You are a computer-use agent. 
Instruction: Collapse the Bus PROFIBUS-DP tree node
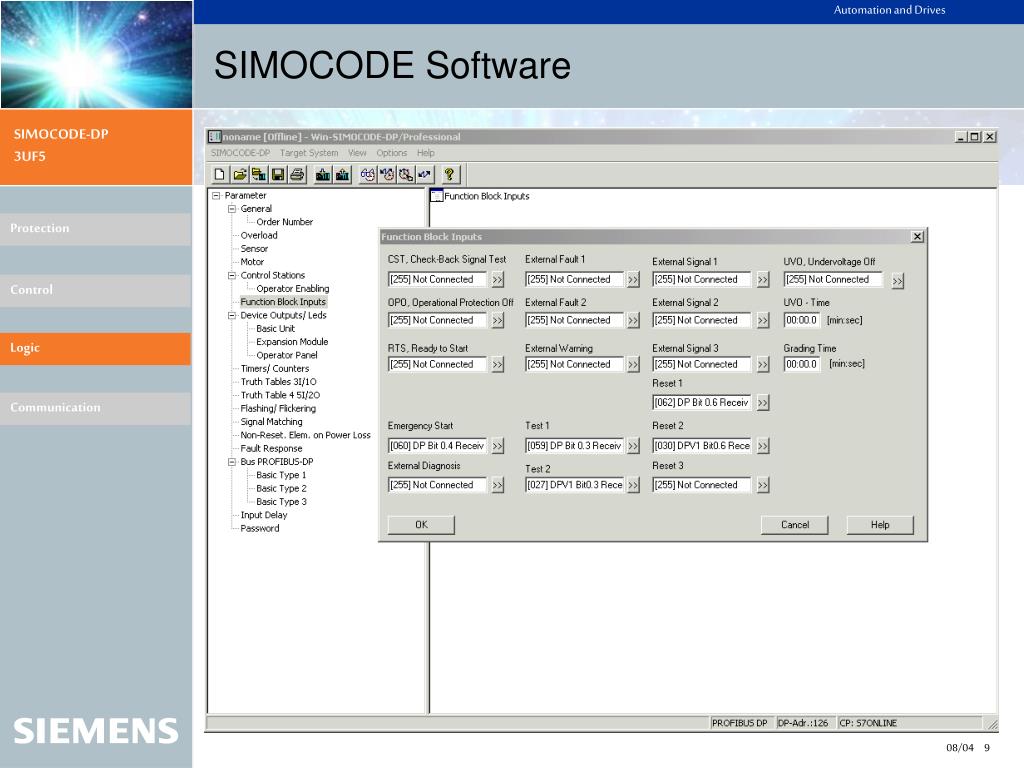click(232, 462)
